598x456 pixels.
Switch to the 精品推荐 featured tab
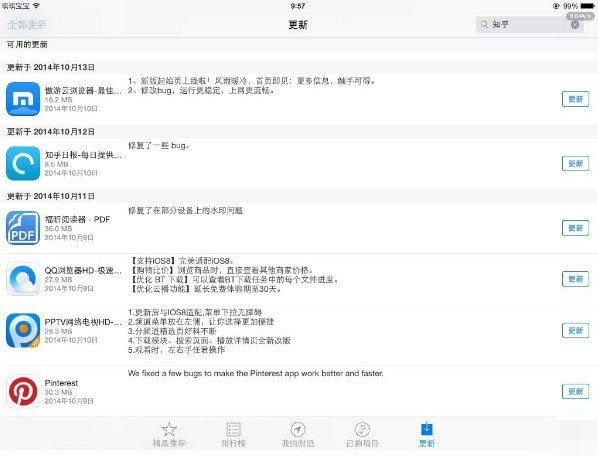[169, 434]
